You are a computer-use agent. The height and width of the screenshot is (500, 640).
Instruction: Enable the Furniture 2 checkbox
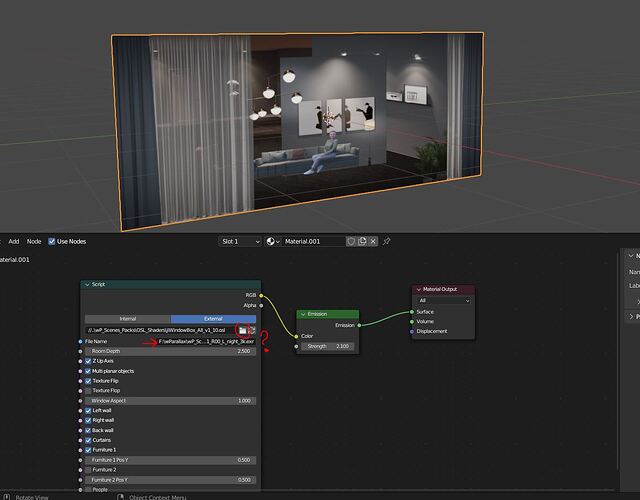pyautogui.click(x=88, y=470)
